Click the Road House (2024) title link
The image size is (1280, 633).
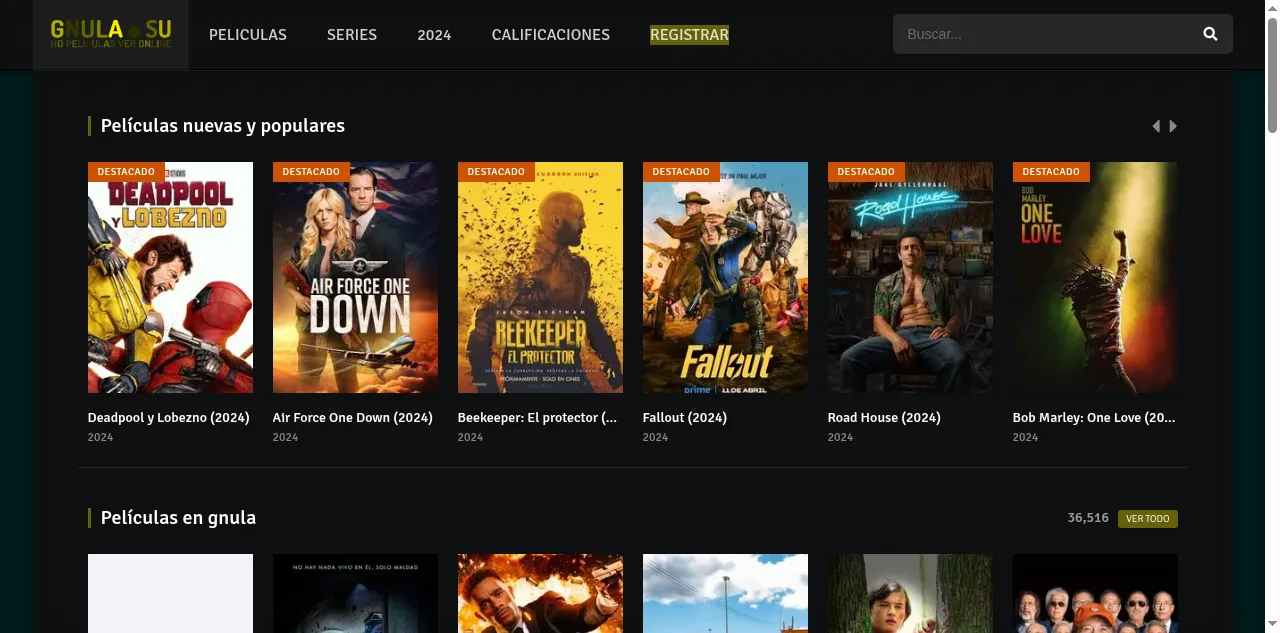click(884, 418)
